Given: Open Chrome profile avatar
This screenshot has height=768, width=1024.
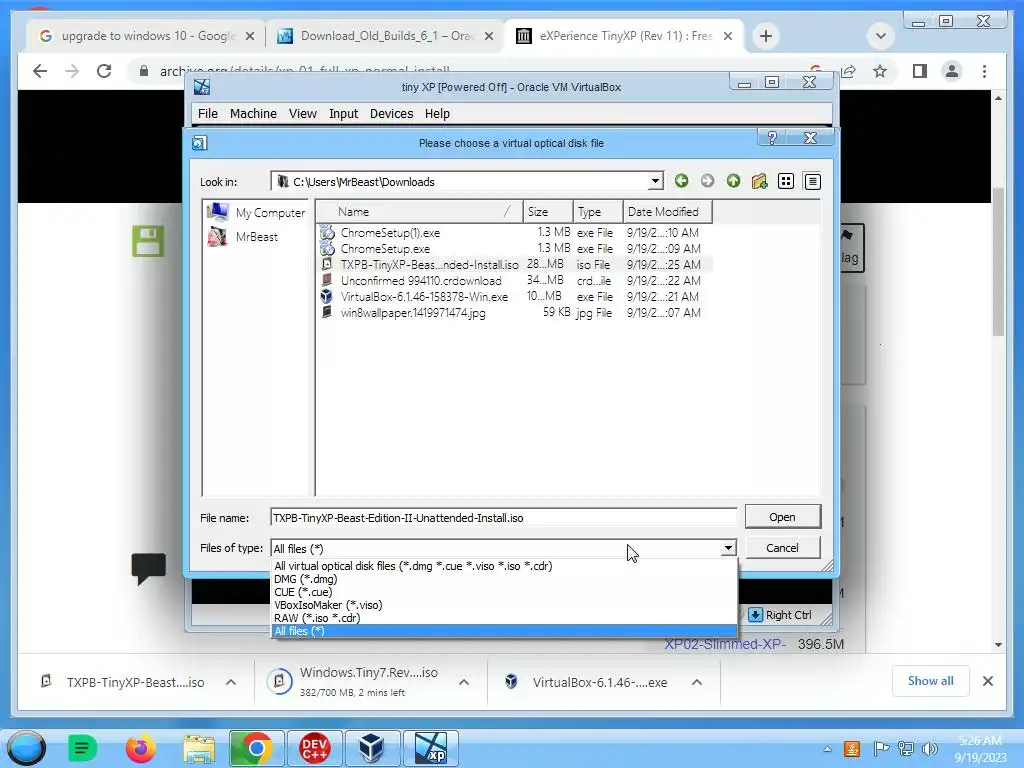Looking at the screenshot, I should click(952, 71).
